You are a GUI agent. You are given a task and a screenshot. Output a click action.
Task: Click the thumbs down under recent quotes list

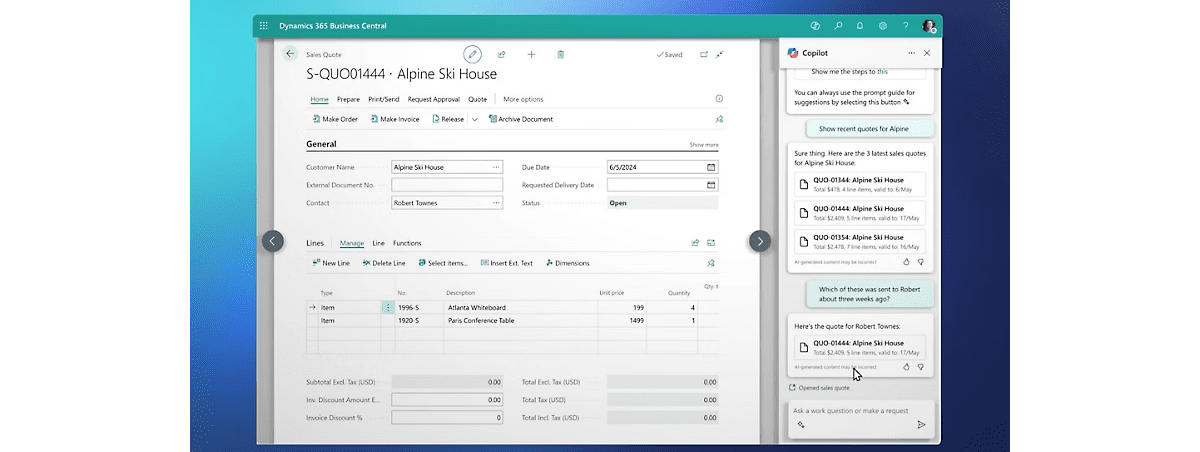(x=920, y=261)
